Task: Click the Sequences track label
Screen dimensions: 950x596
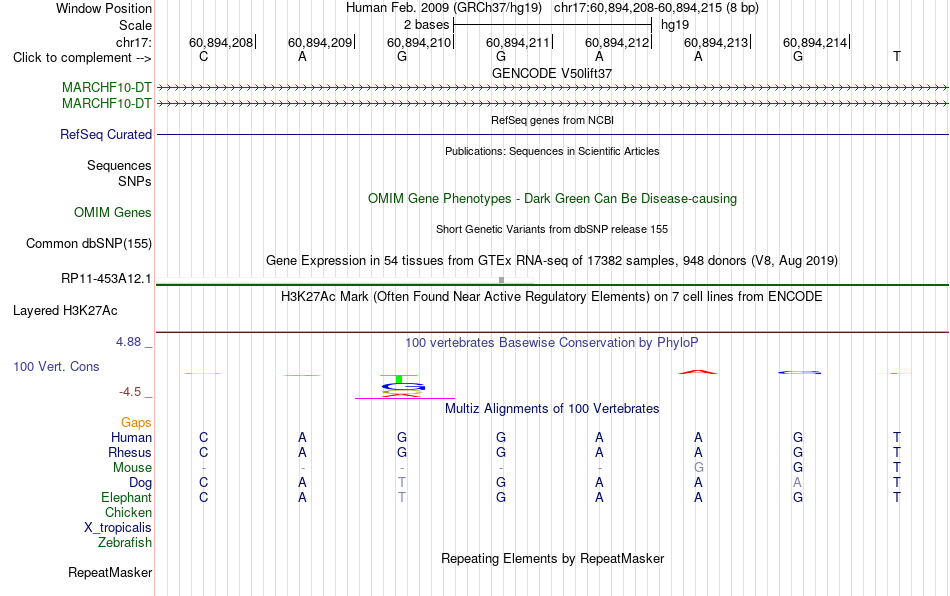Action: [x=119, y=165]
